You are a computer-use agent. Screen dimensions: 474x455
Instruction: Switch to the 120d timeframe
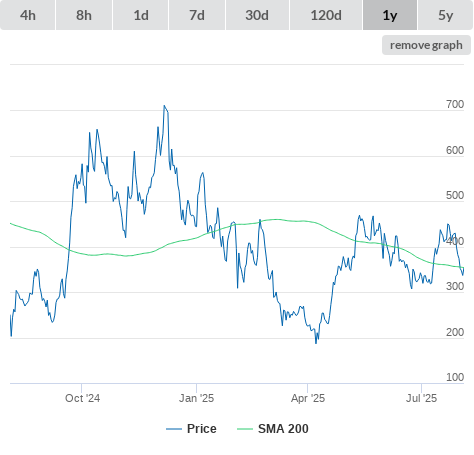tap(326, 15)
